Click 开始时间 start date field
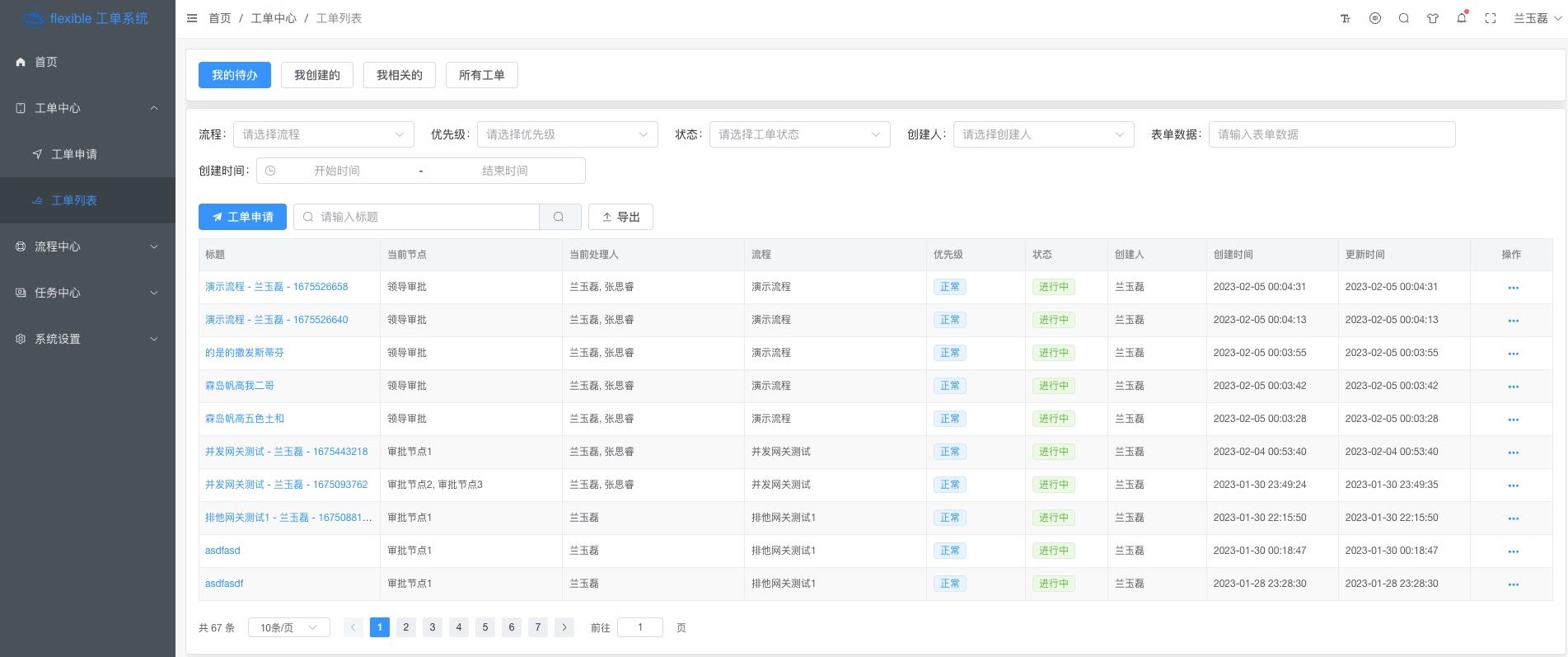This screenshot has width=1568, height=657. (336, 171)
